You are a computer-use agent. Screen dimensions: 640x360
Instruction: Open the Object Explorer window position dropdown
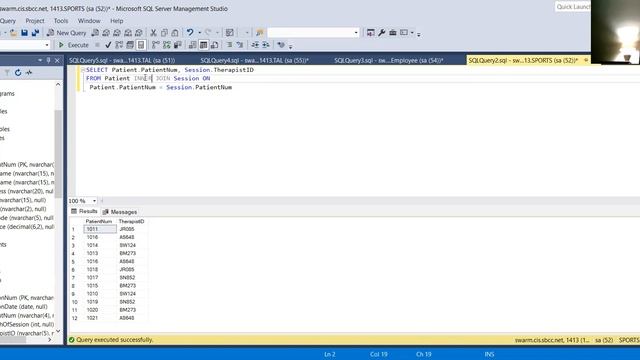pos(40,60)
